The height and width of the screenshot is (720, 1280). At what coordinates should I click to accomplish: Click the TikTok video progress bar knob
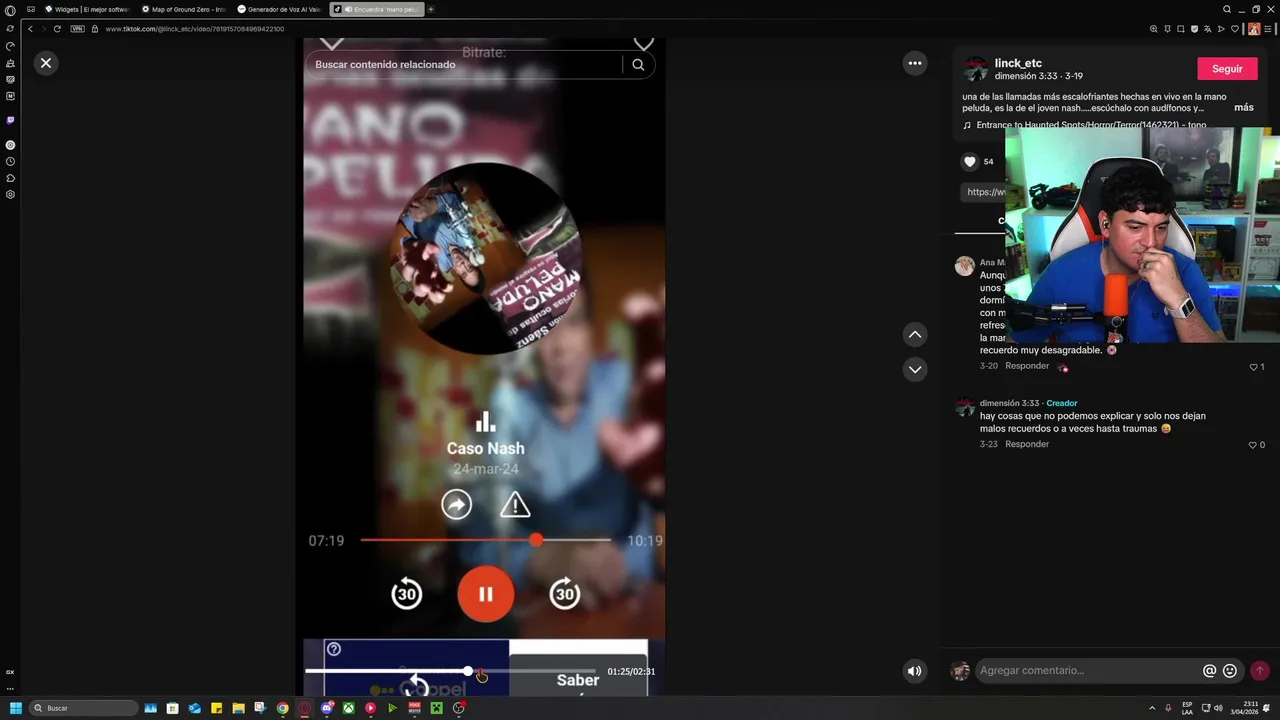(x=468, y=671)
